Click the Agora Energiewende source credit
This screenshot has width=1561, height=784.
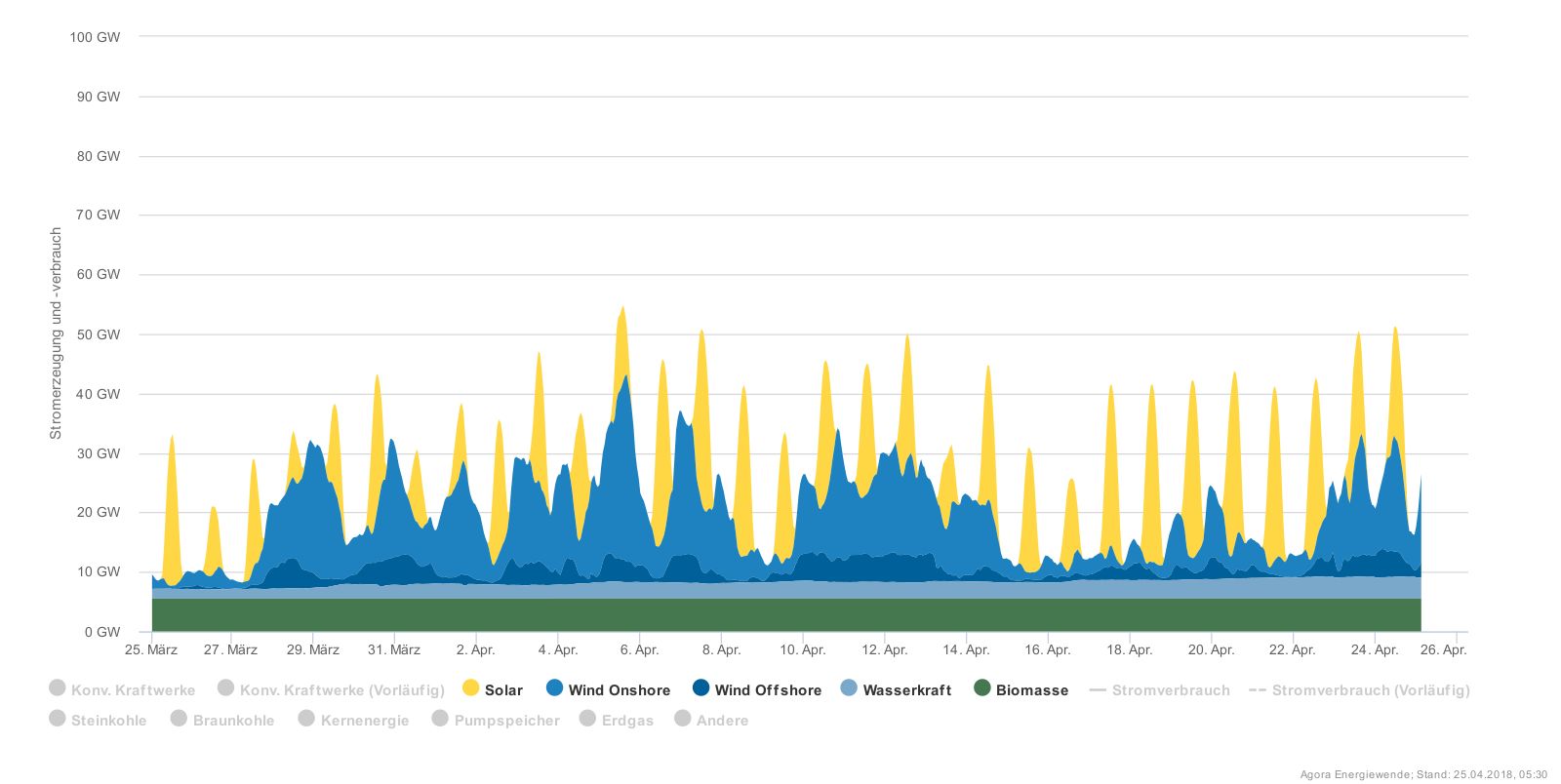[x=1423, y=775]
